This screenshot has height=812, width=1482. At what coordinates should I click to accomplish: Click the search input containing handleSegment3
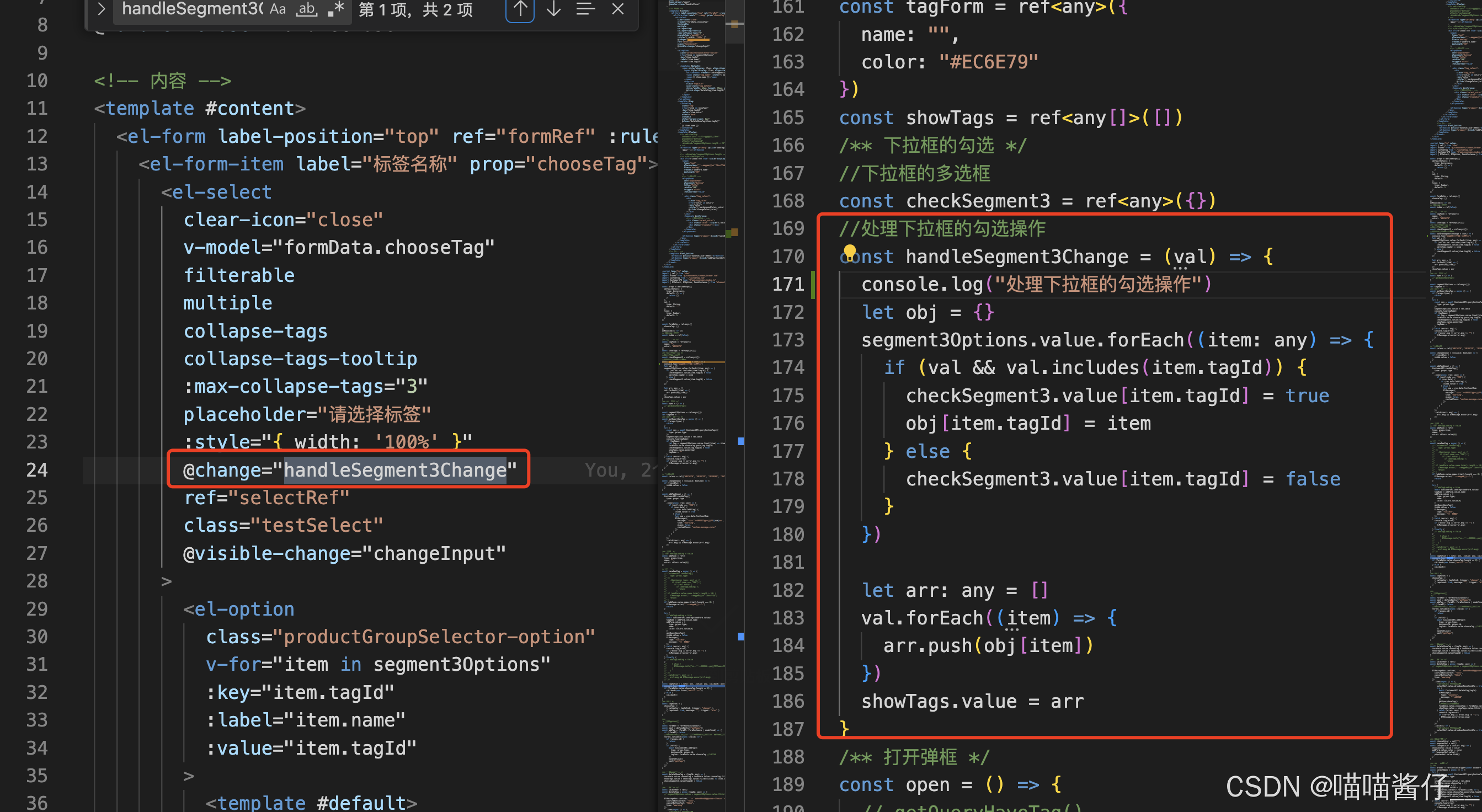click(x=190, y=9)
